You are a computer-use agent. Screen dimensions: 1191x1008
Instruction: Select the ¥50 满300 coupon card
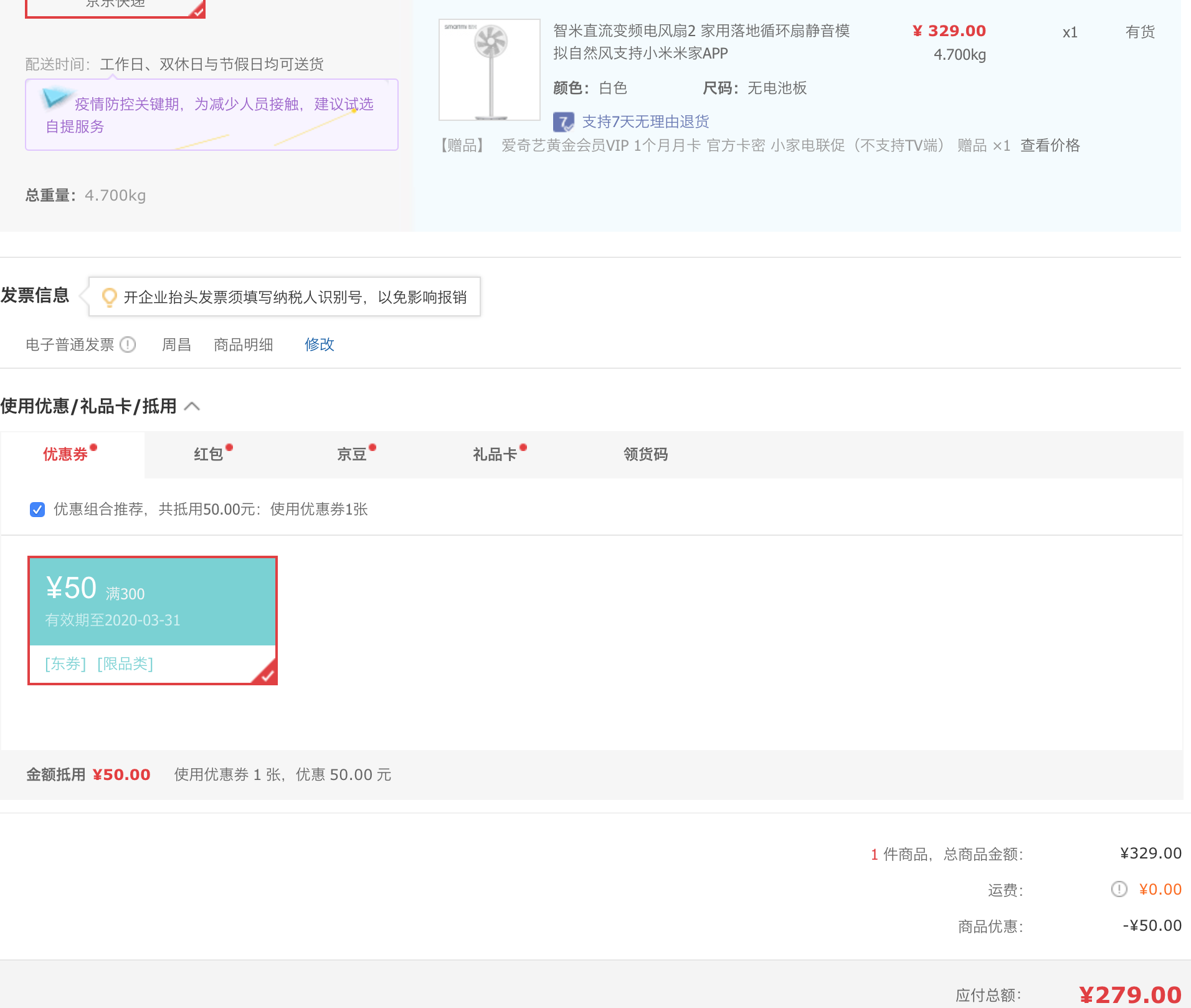(x=153, y=620)
